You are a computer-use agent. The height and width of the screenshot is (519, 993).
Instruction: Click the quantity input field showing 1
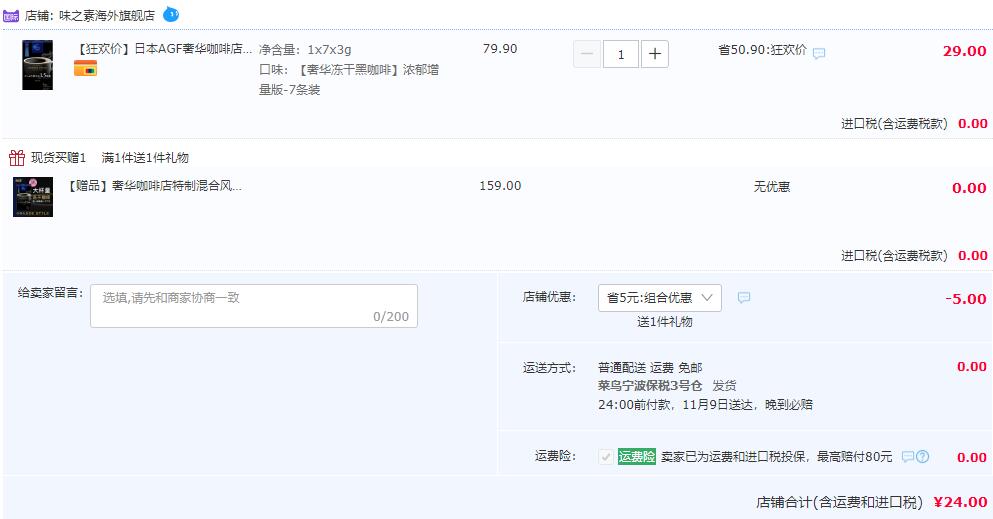pos(621,54)
